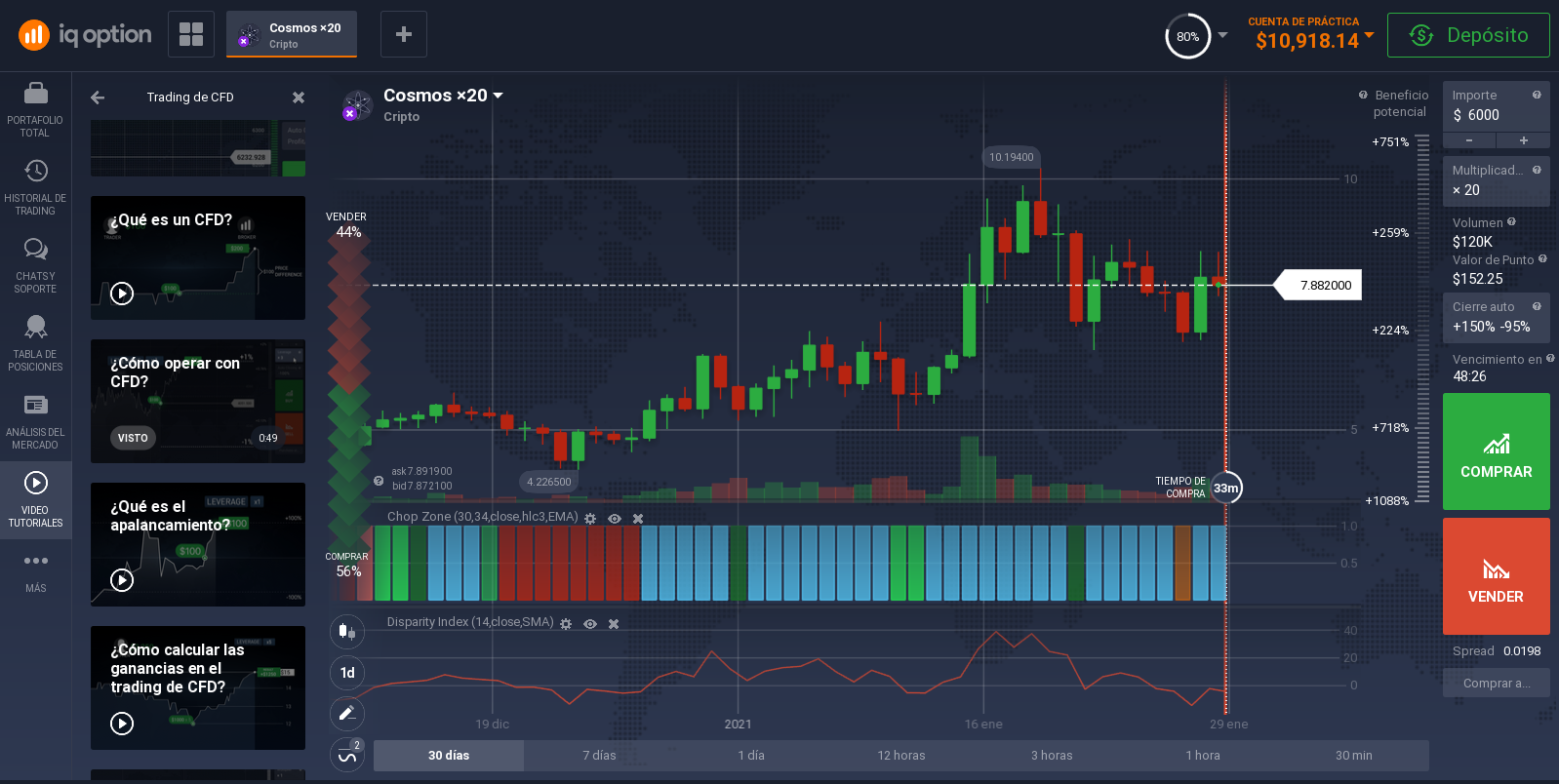Viewport: 1559px width, 784px height.
Task: Click the Importe $ 6000 amount field
Action: point(1496,106)
